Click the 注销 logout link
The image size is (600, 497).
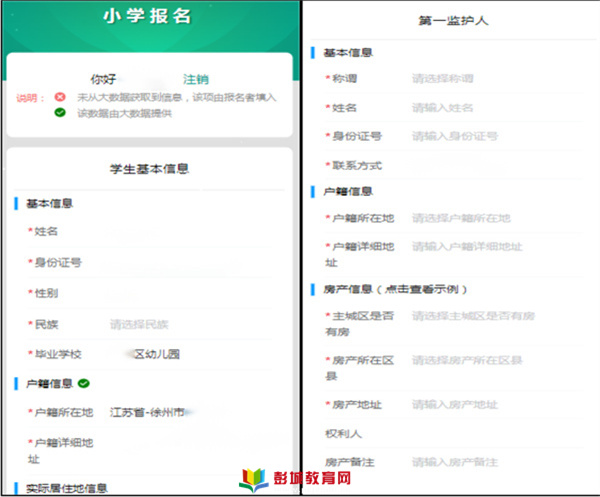coord(196,79)
